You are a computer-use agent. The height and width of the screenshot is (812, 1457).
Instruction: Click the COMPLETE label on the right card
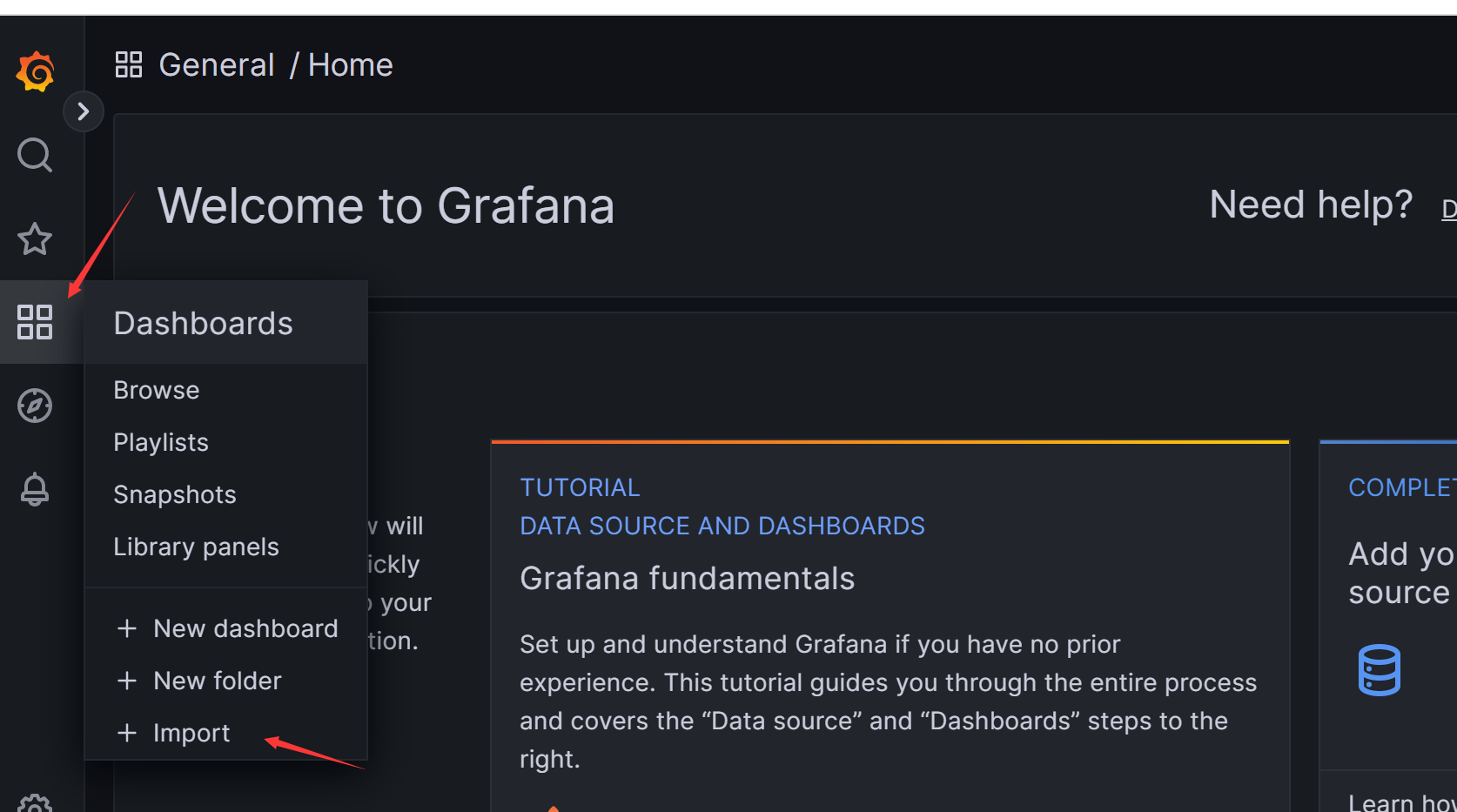click(1402, 487)
